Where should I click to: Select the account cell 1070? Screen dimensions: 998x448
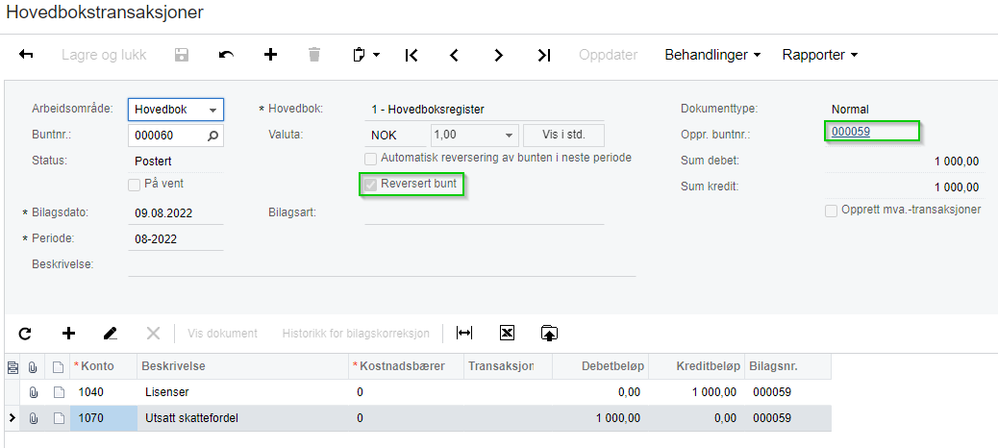pos(104,418)
